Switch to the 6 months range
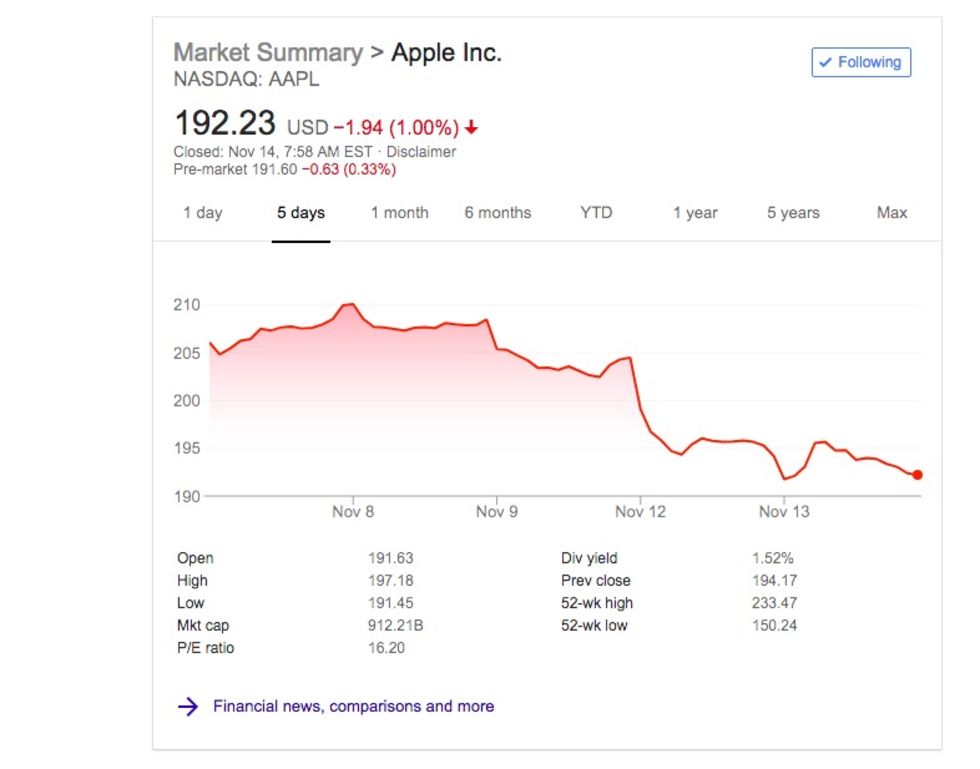This screenshot has width=980, height=769. tap(497, 213)
